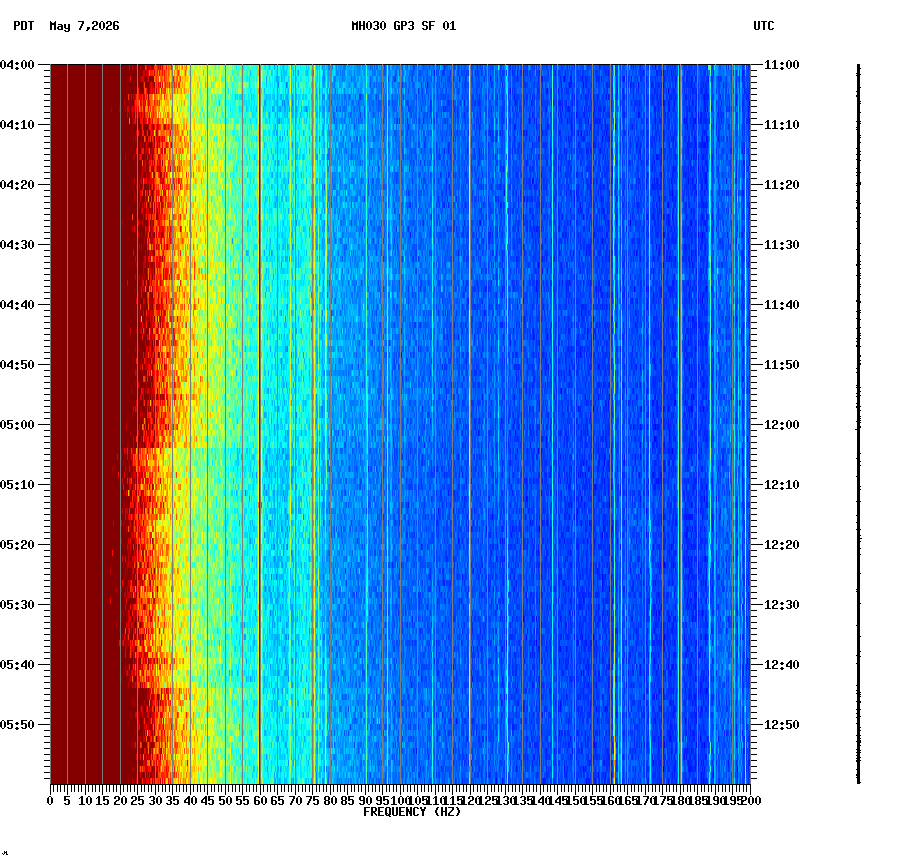Select the 04:10 PDT time label

[x=17, y=125]
